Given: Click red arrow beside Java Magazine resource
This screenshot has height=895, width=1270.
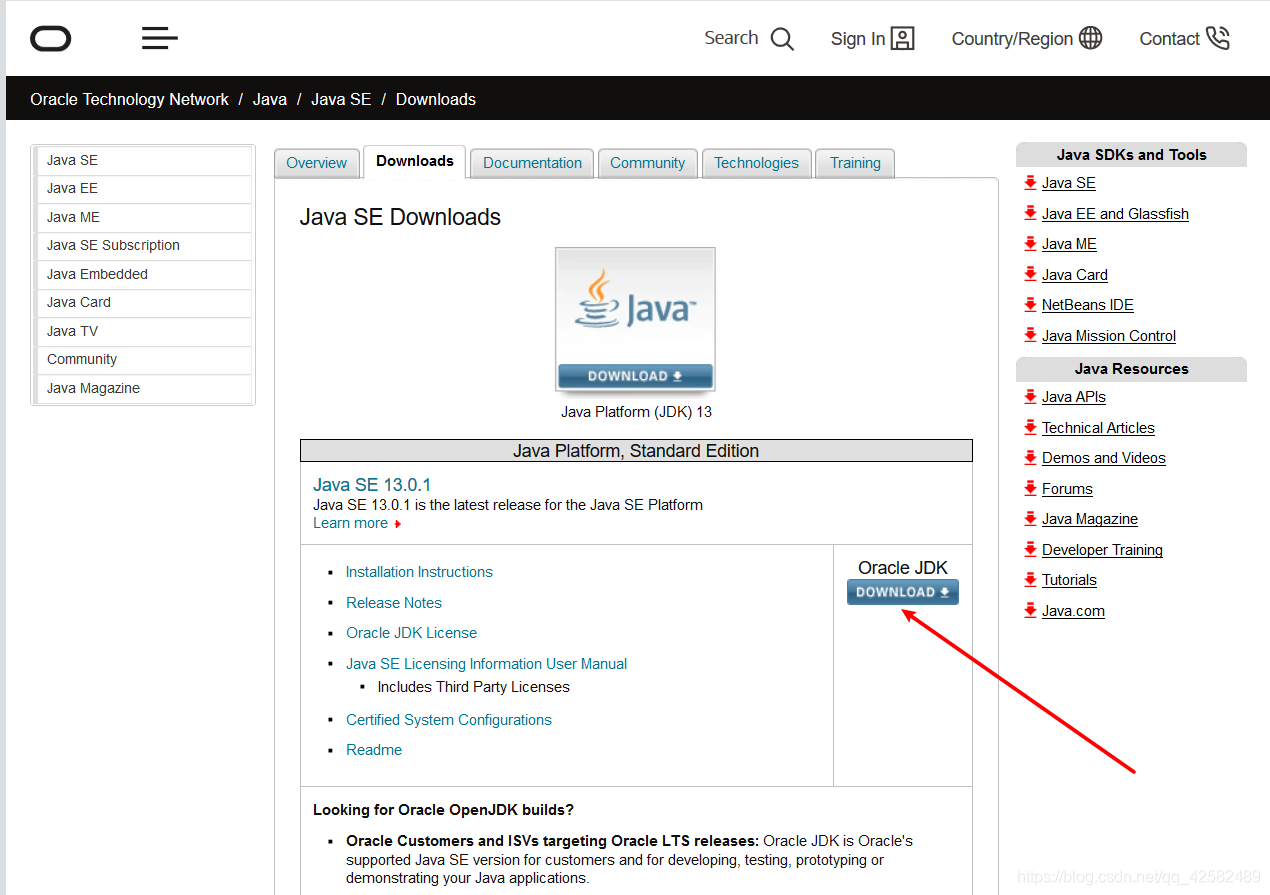Looking at the screenshot, I should tap(1030, 519).
